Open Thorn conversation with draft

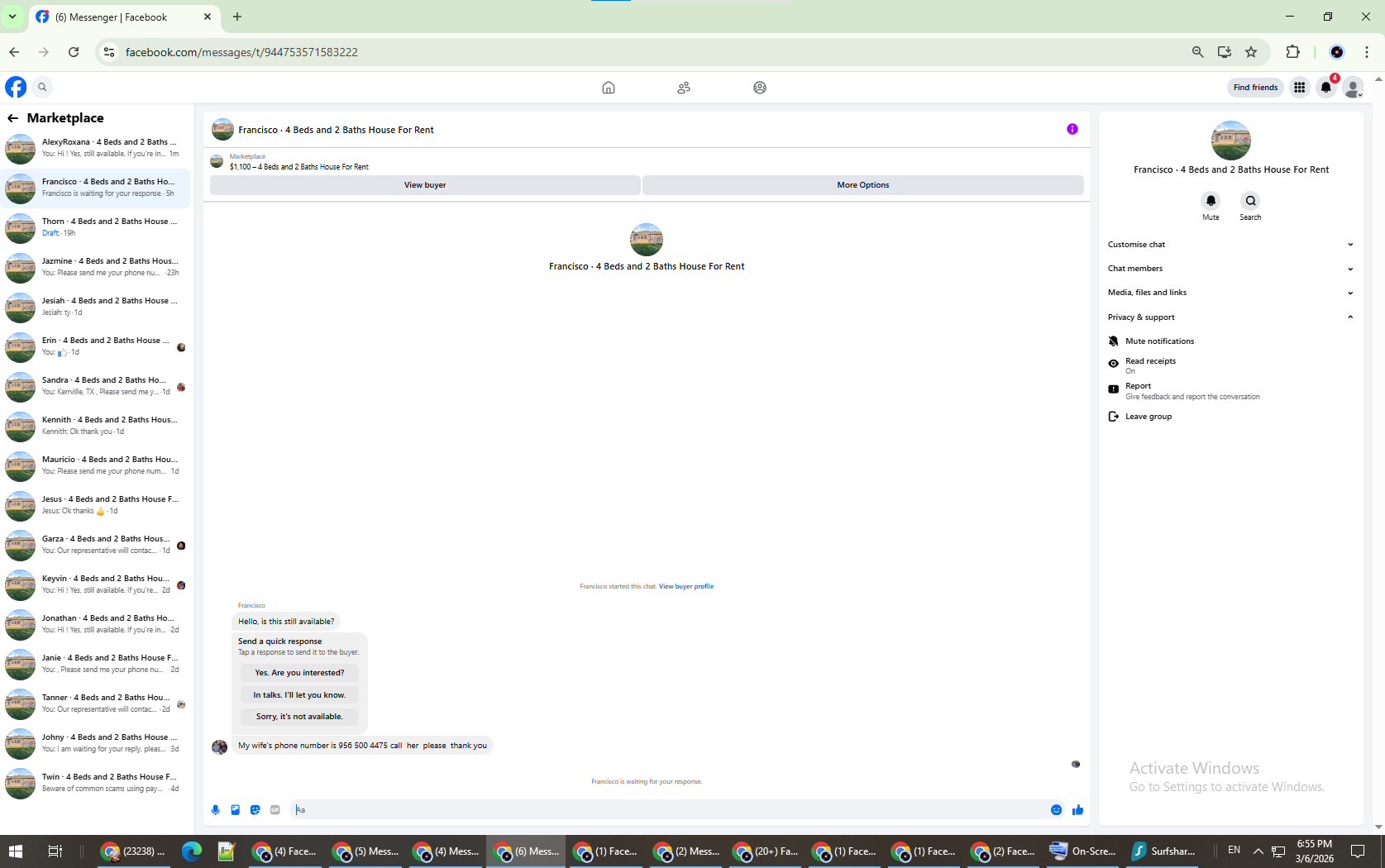(97, 228)
